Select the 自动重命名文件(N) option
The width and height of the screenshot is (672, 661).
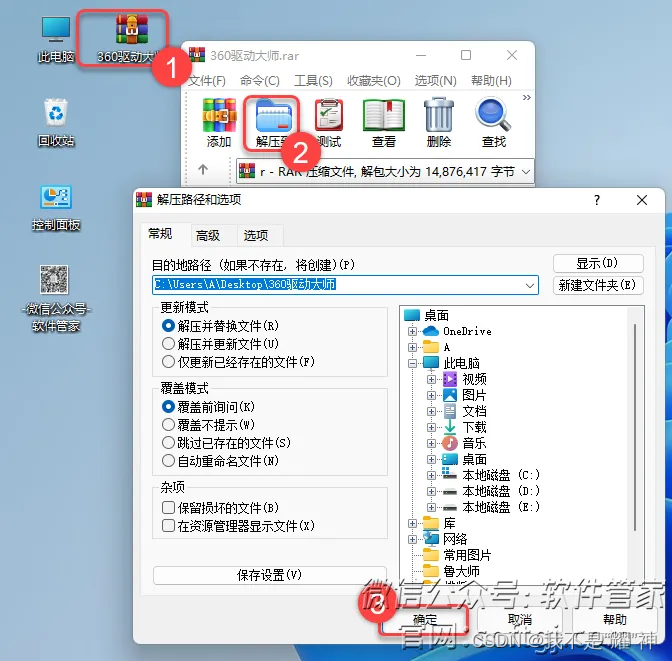coord(220,460)
